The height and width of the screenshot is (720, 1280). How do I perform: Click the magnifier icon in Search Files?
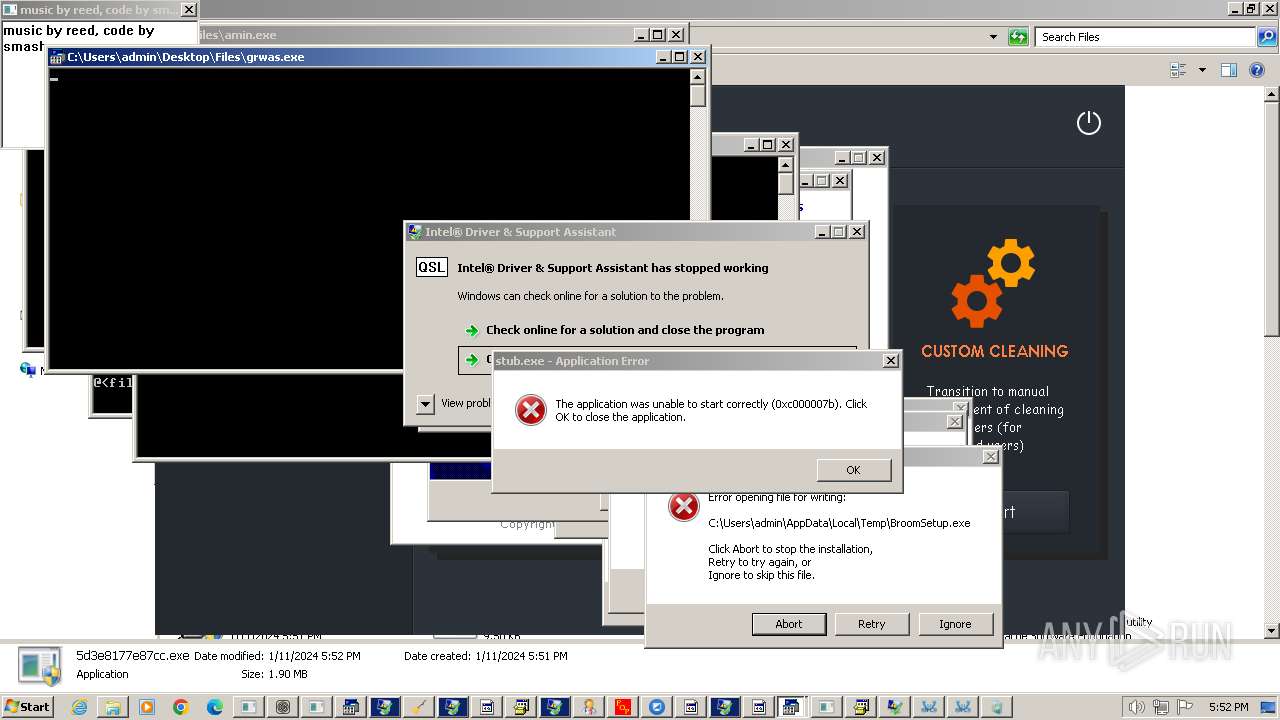[1266, 37]
